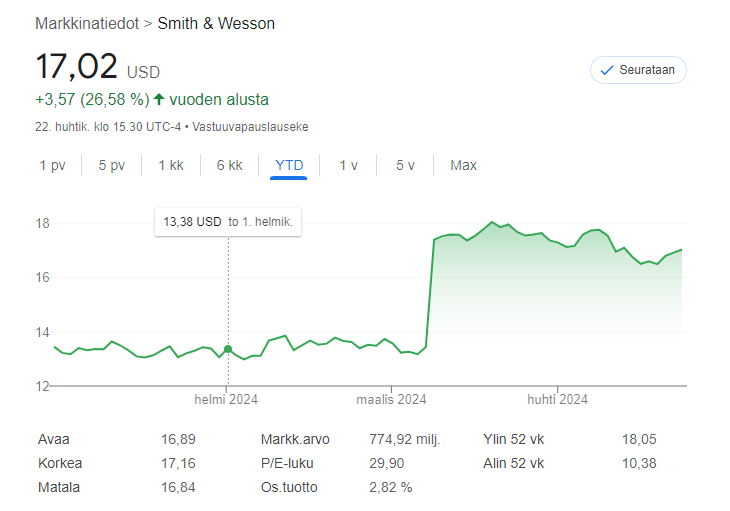730x511 pixels.
Task: Click the +3,57 (26,58 %) change text
Action: coord(92,100)
